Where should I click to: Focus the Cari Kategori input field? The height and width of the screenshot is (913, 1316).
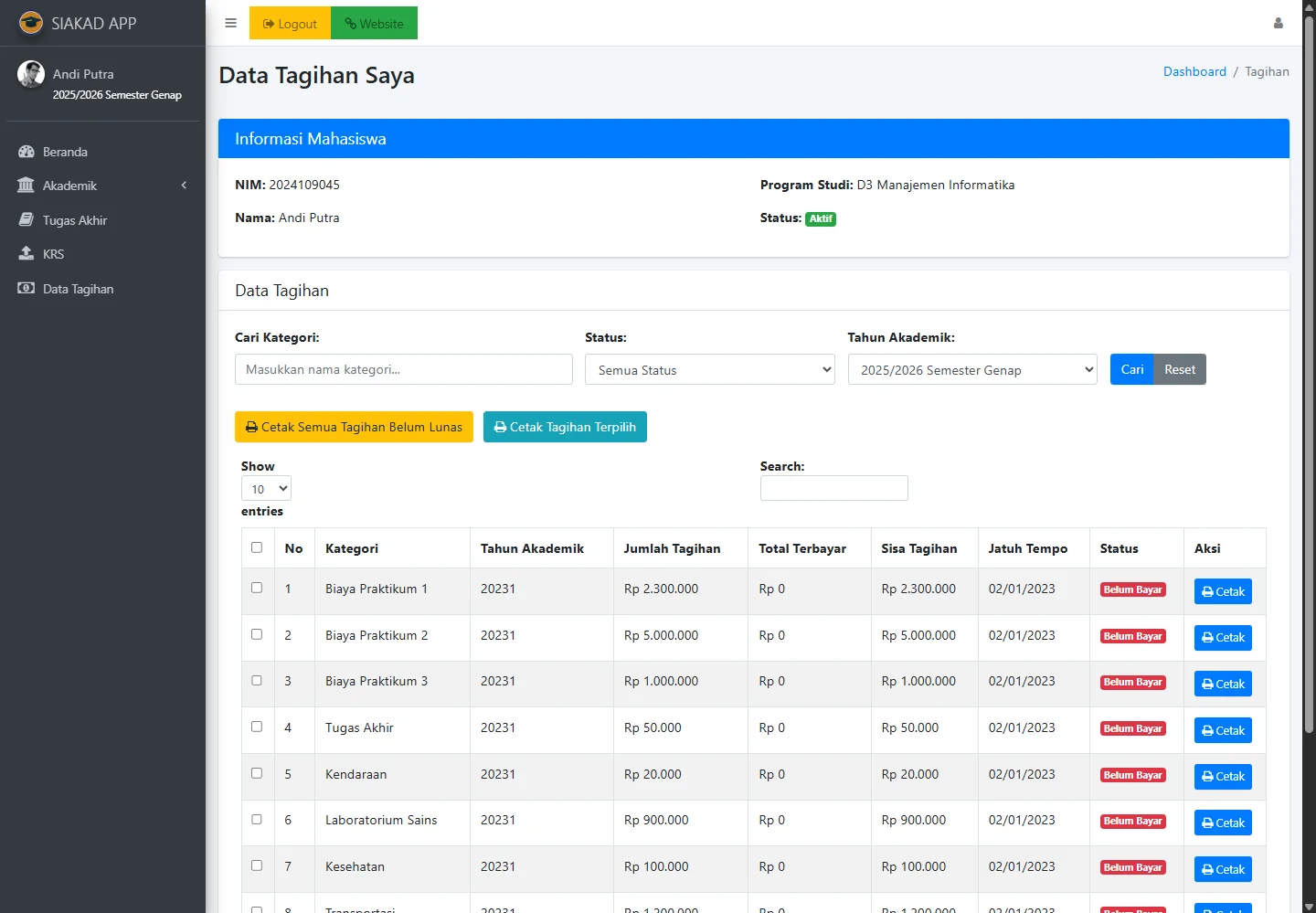point(403,369)
